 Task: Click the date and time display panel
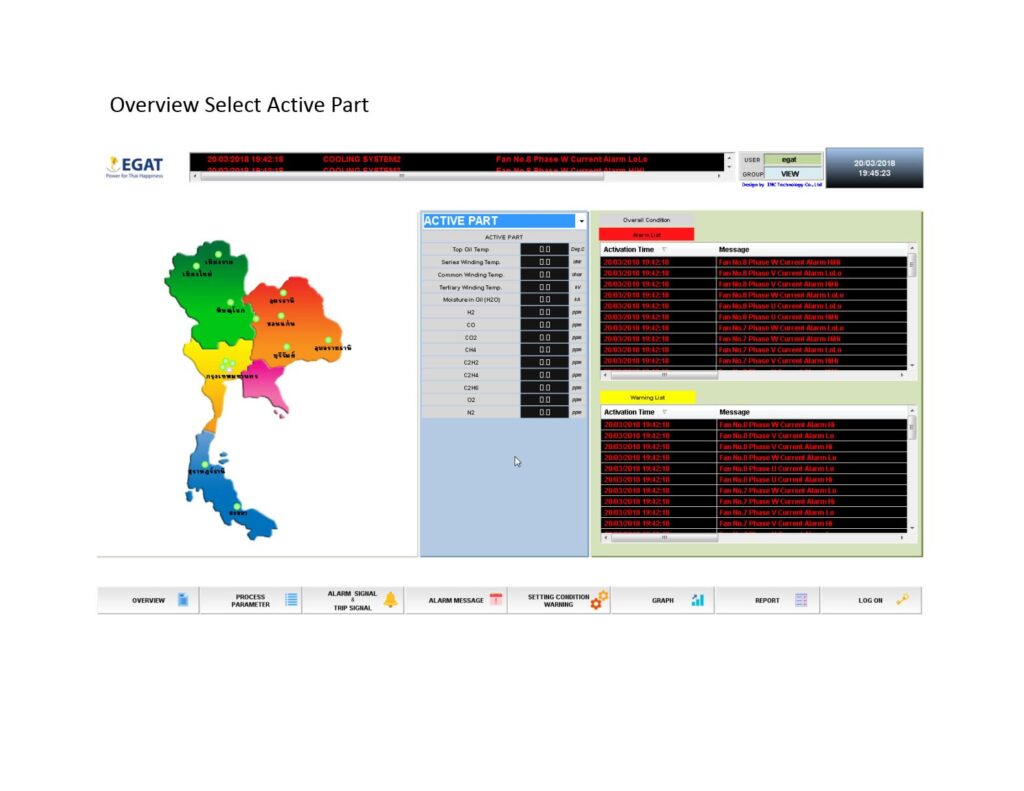[874, 168]
